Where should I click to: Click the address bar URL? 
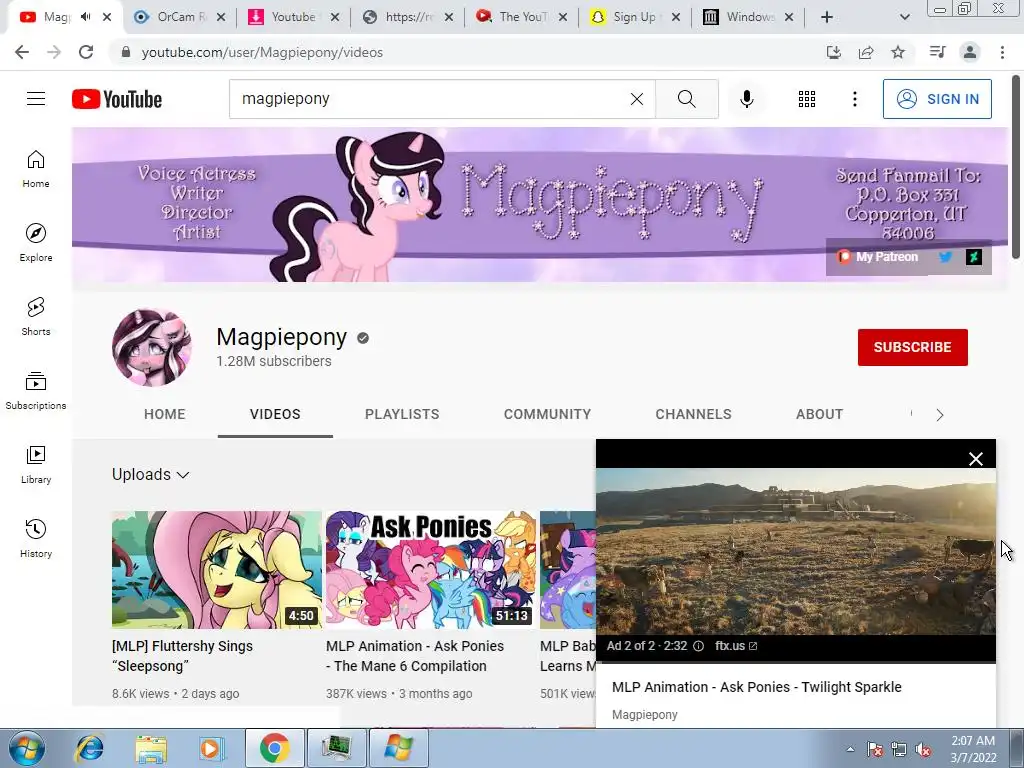(262, 52)
